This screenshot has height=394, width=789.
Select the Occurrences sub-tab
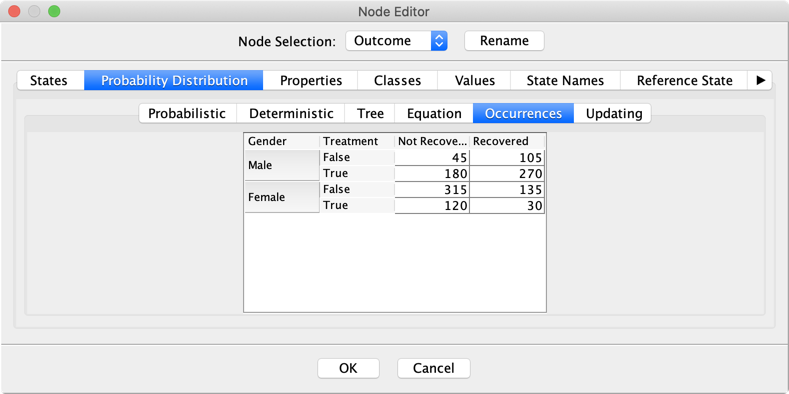[523, 113]
